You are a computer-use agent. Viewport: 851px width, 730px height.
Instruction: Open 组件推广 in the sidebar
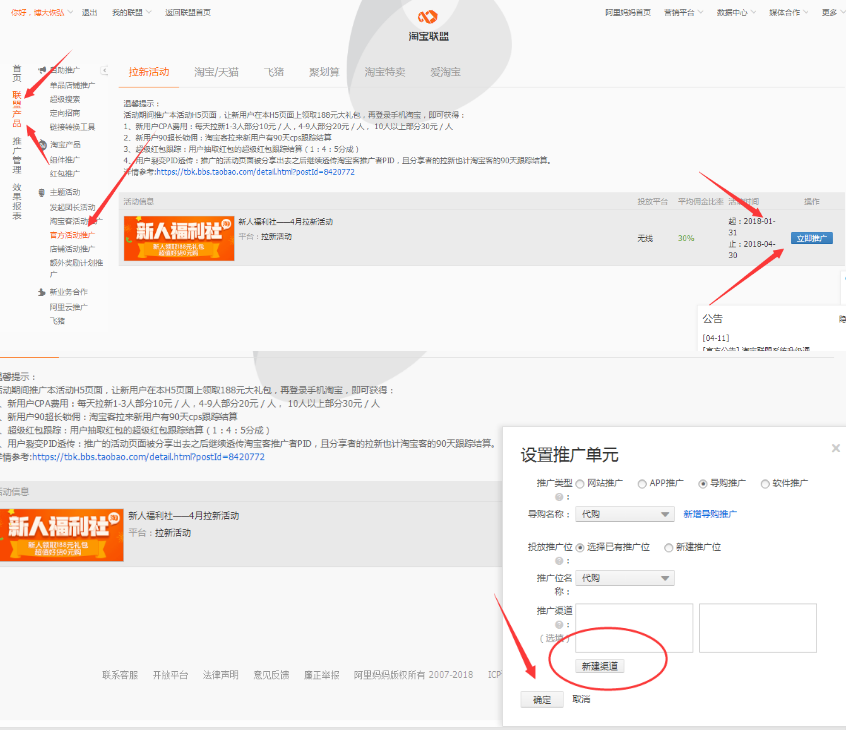tap(65, 160)
